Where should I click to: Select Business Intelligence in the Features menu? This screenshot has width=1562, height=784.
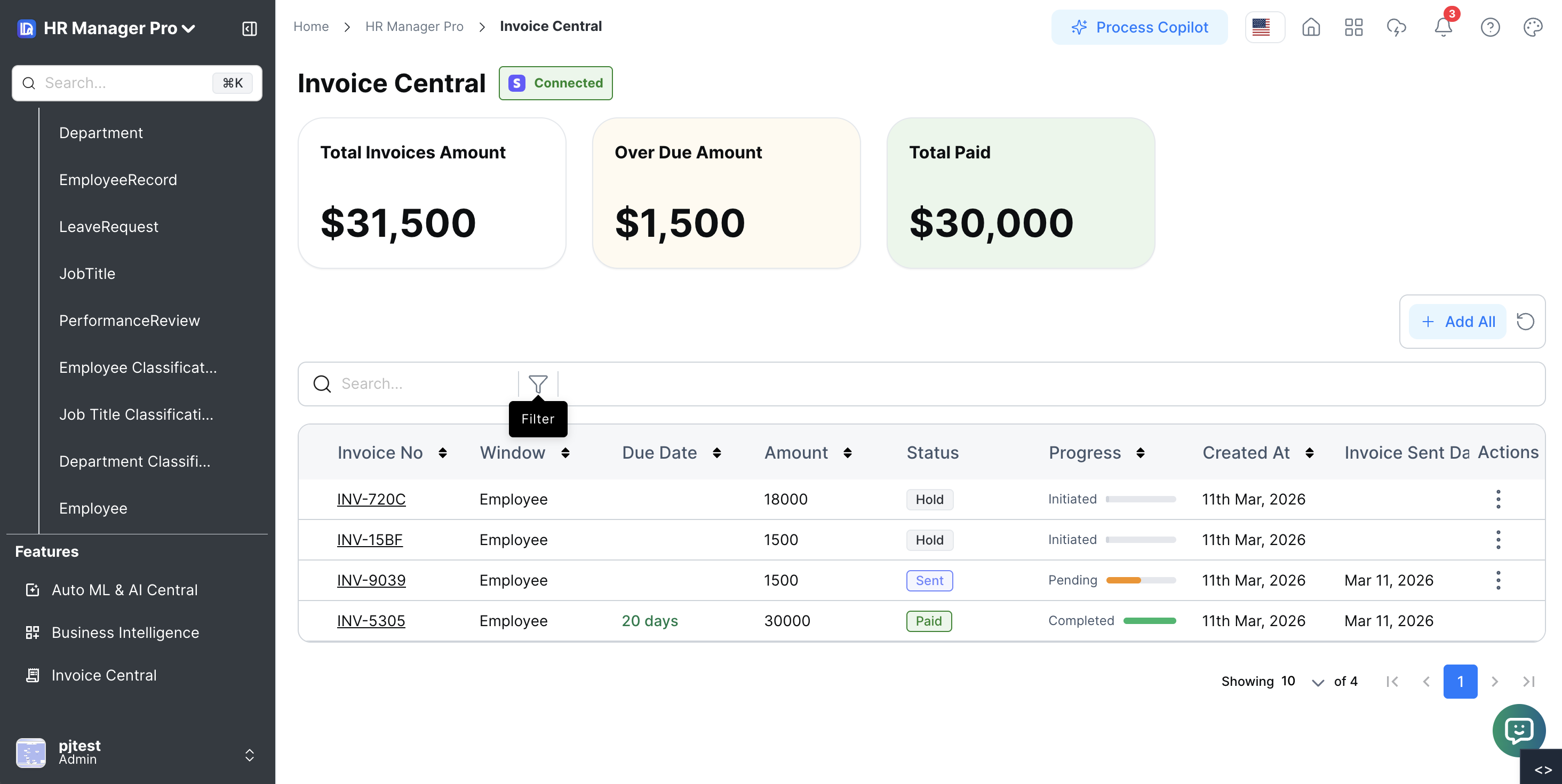tap(125, 633)
